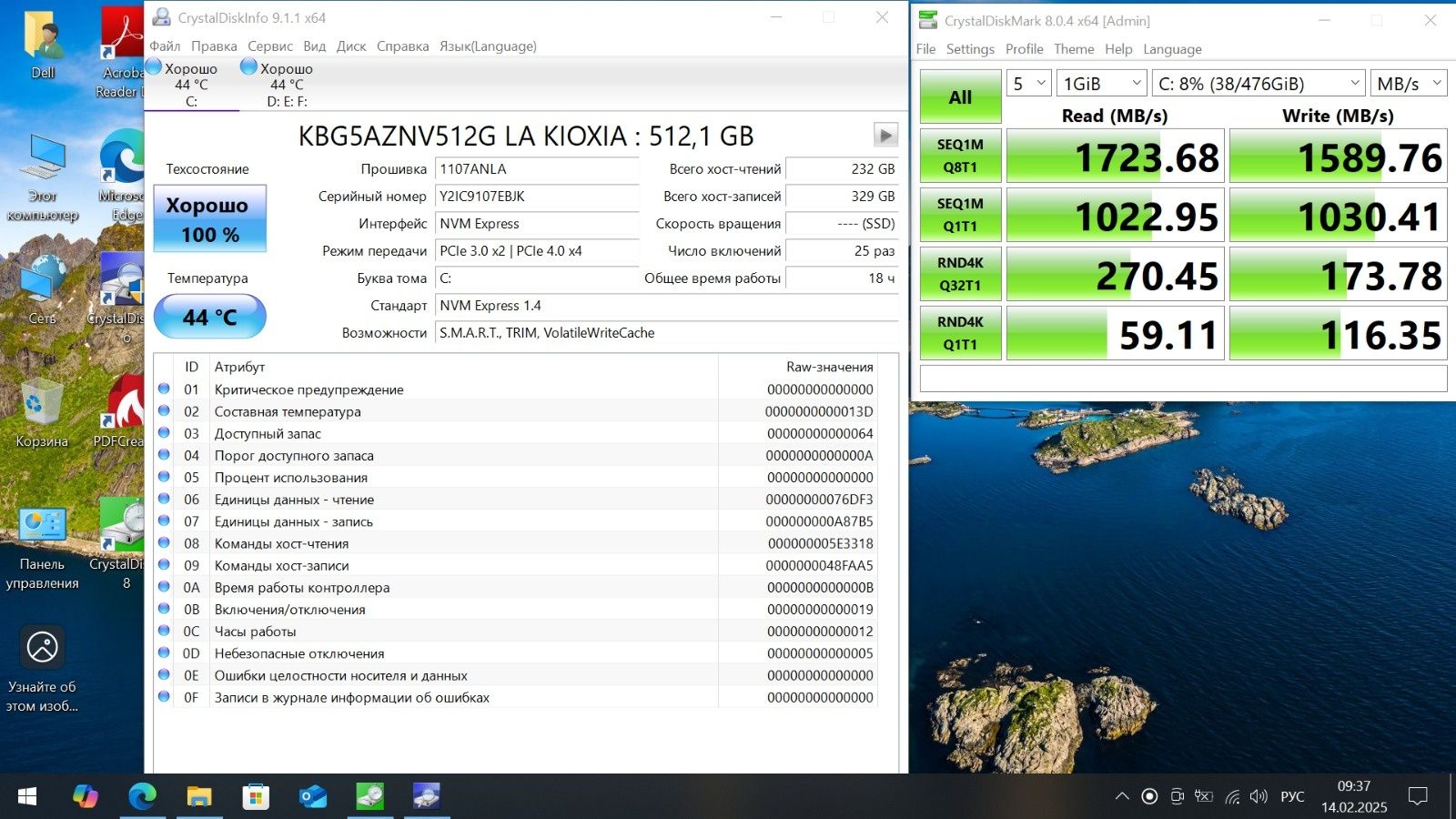Open the Диск menu in CrystalDiskInfo

(351, 46)
